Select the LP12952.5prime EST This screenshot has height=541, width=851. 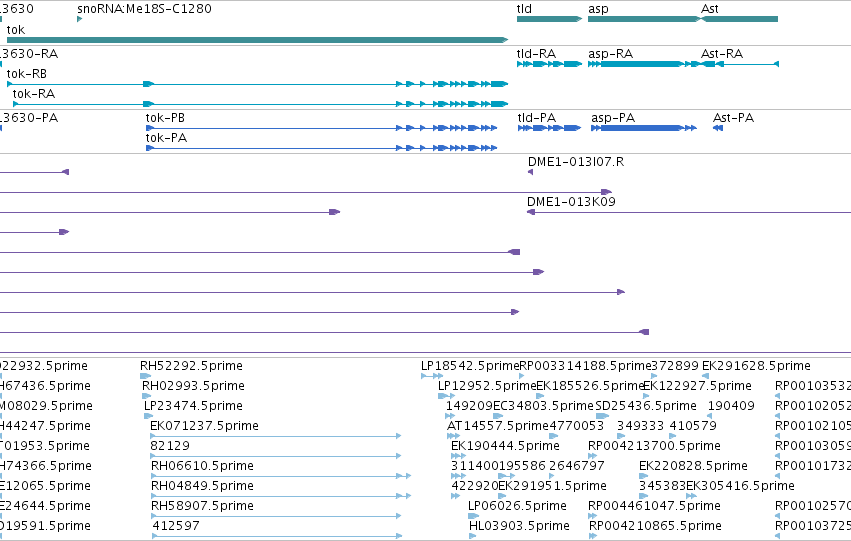pos(446,396)
